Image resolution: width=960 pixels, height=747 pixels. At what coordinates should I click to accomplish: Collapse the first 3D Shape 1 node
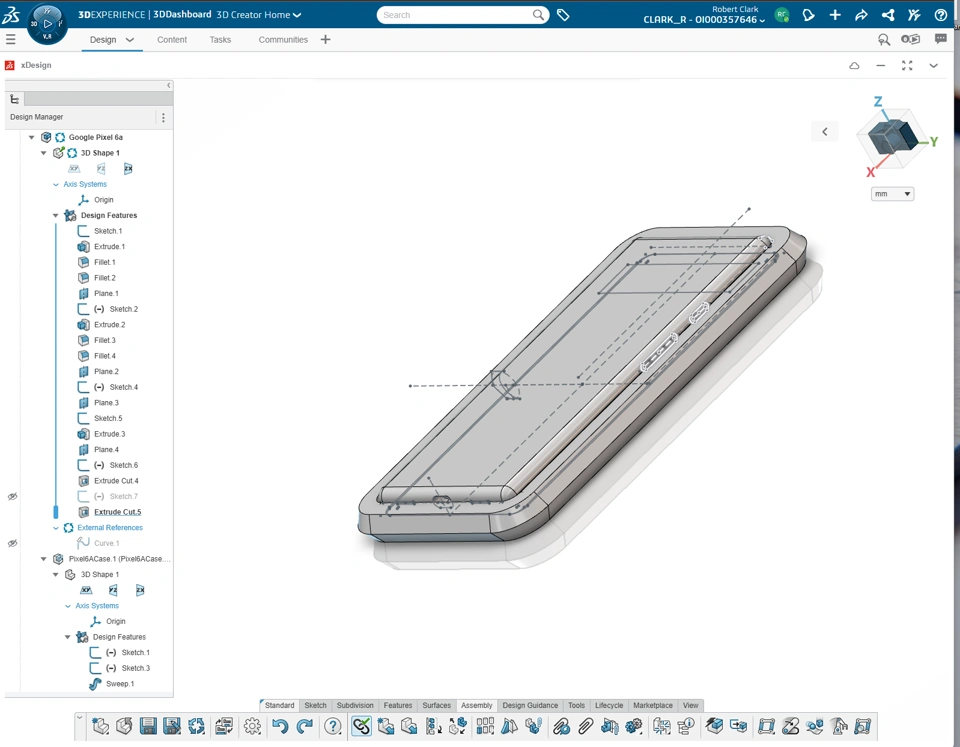43,153
